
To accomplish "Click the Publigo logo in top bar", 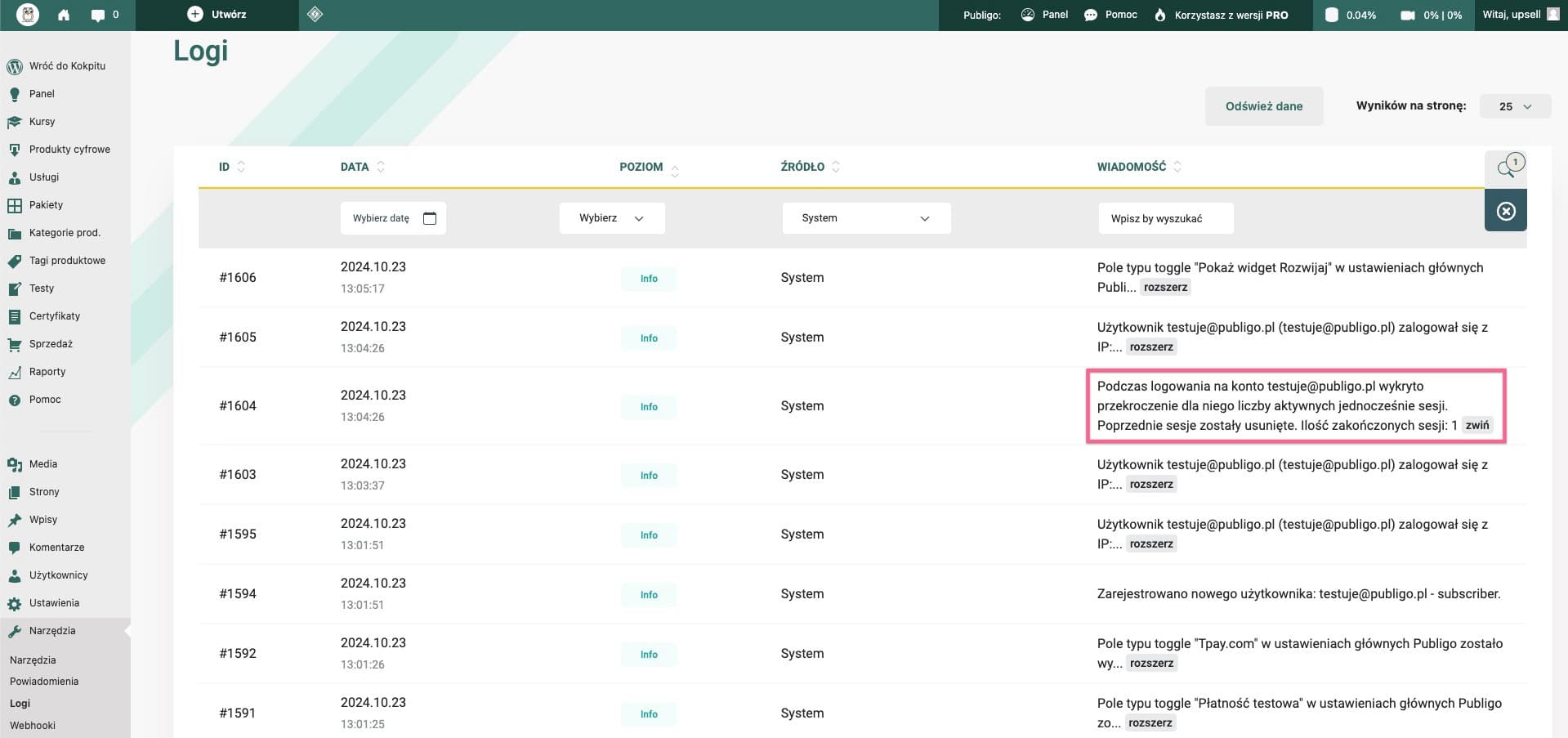I will click(x=28, y=15).
